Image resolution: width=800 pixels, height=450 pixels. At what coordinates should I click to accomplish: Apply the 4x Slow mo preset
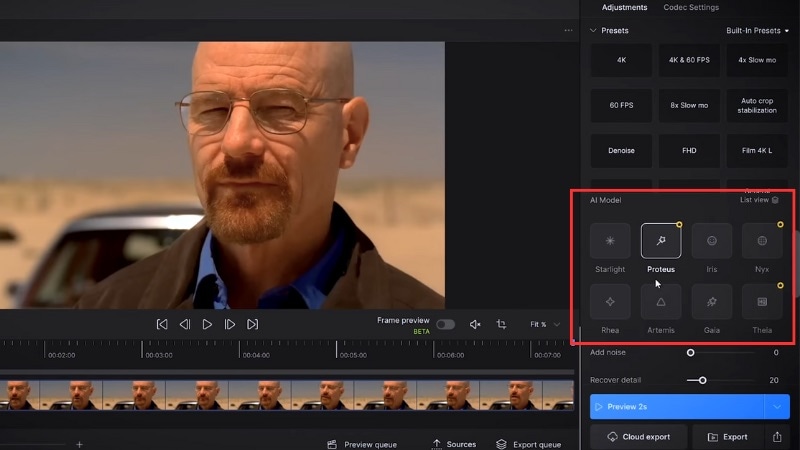click(x=757, y=60)
